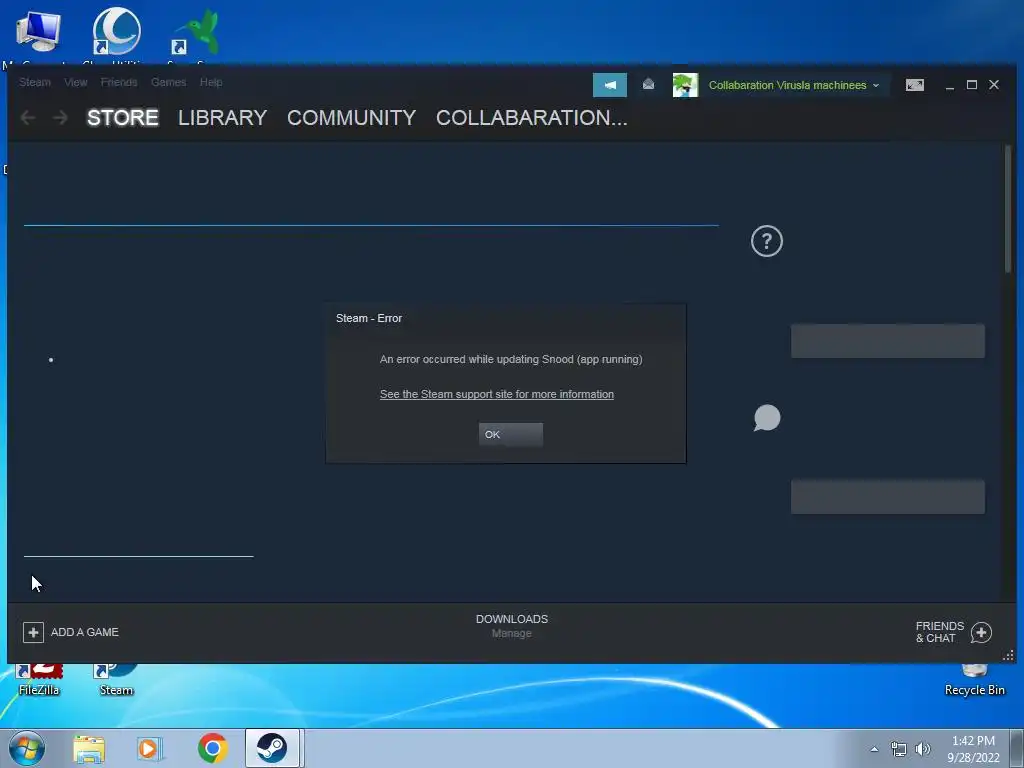This screenshot has height=768, width=1024.
Task: Show hidden tray icons arrow
Action: point(874,749)
